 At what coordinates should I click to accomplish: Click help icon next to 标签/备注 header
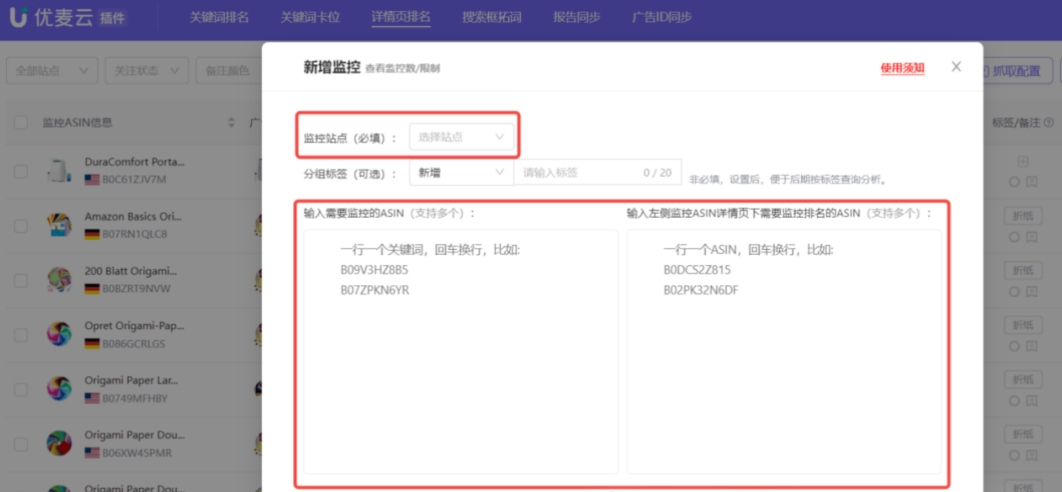click(1049, 123)
